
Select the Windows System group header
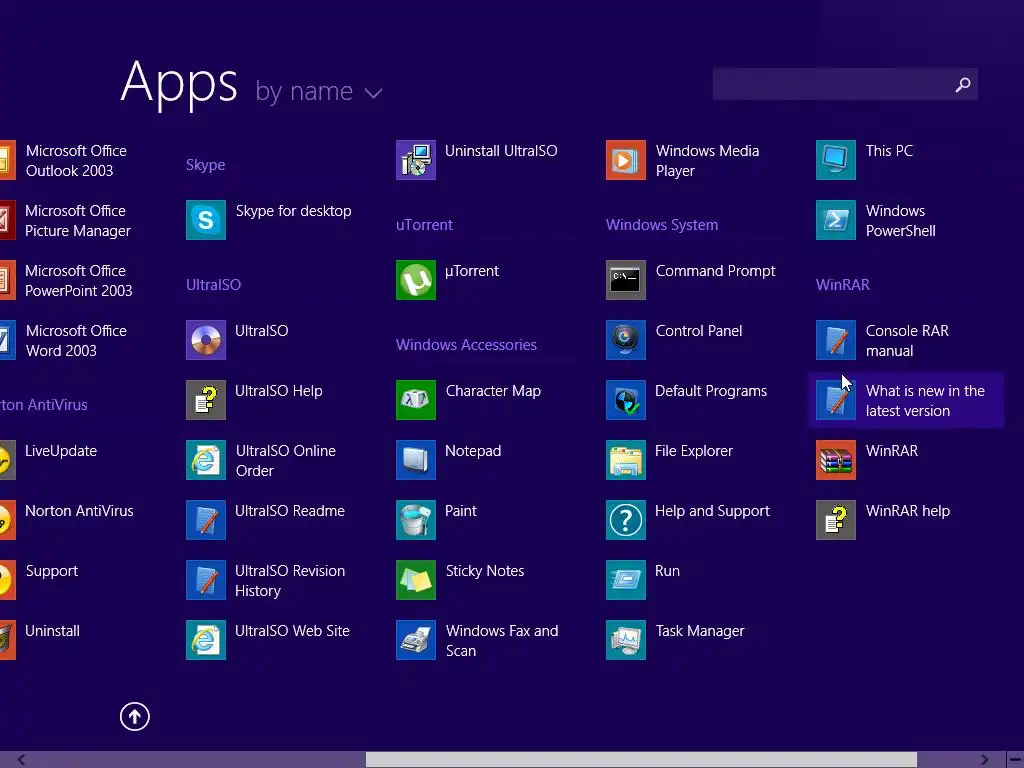click(662, 225)
